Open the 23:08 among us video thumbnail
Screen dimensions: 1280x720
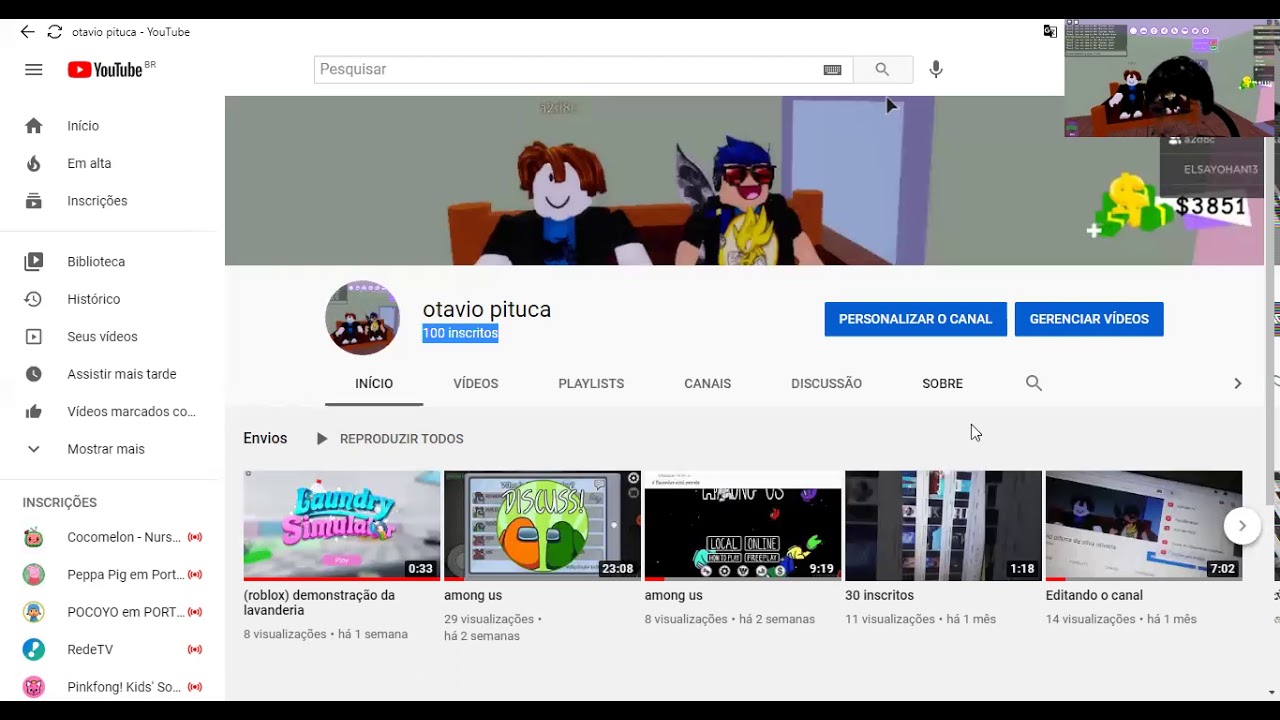coord(542,525)
